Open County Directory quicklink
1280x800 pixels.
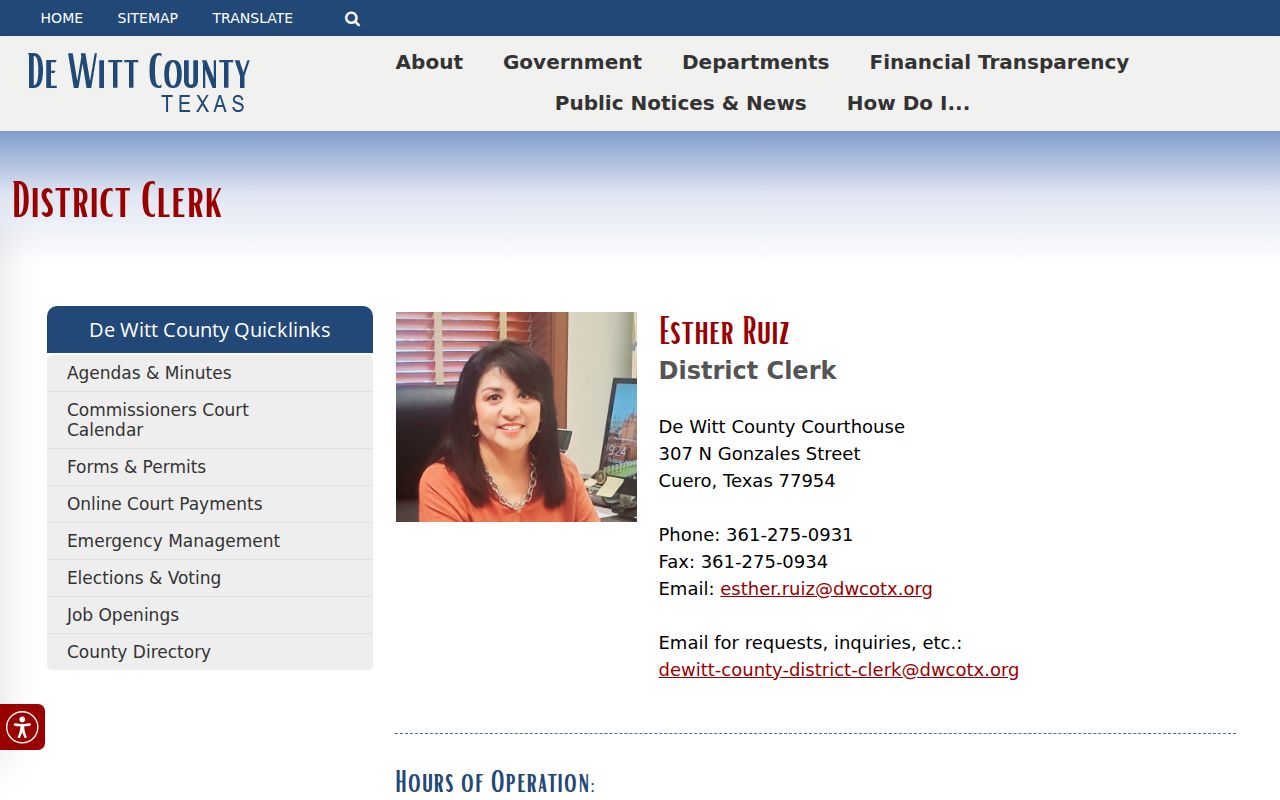pyautogui.click(x=210, y=652)
